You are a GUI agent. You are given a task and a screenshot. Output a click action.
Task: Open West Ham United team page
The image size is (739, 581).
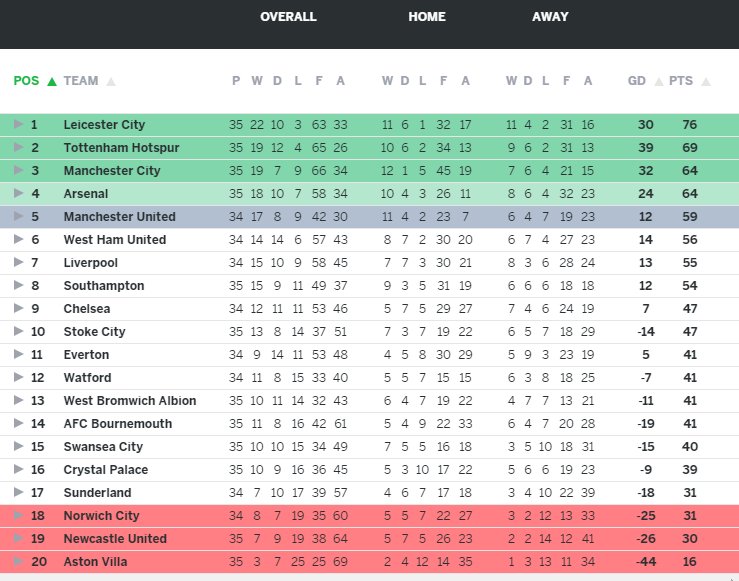[115, 240]
